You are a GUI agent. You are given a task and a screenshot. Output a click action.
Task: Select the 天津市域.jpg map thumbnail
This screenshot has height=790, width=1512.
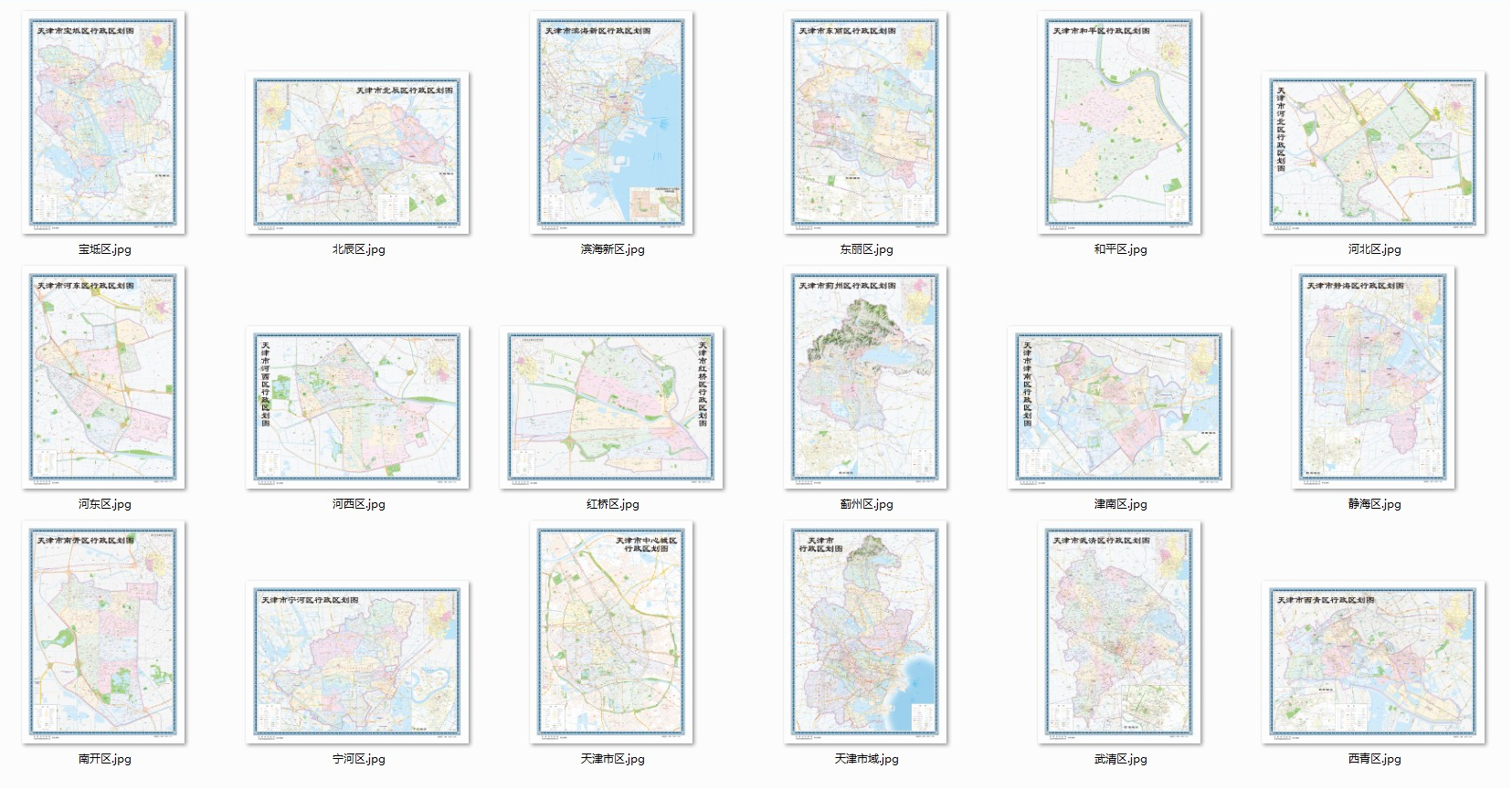coord(865,632)
